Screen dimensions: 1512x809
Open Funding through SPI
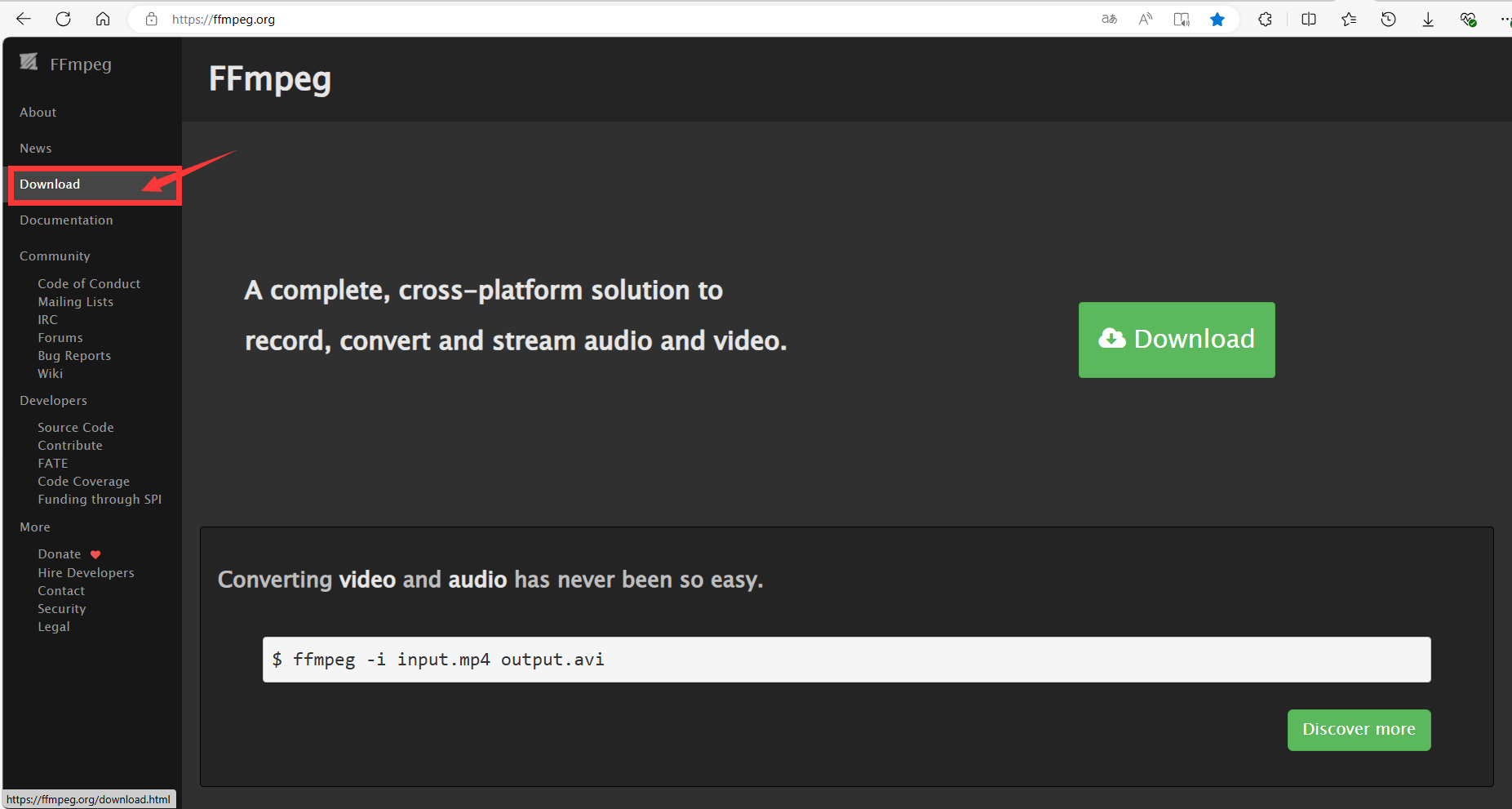point(100,500)
